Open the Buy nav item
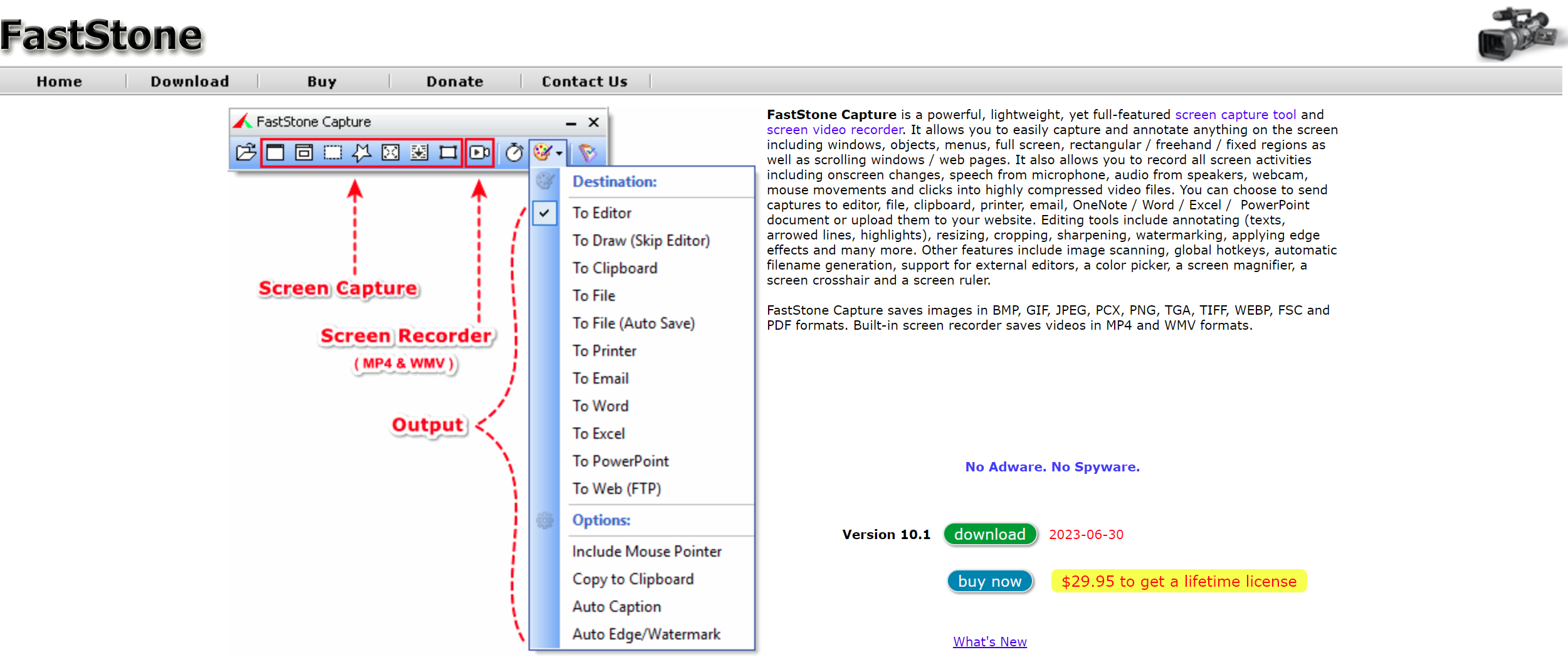Viewport: 1568px width, 672px height. [322, 81]
